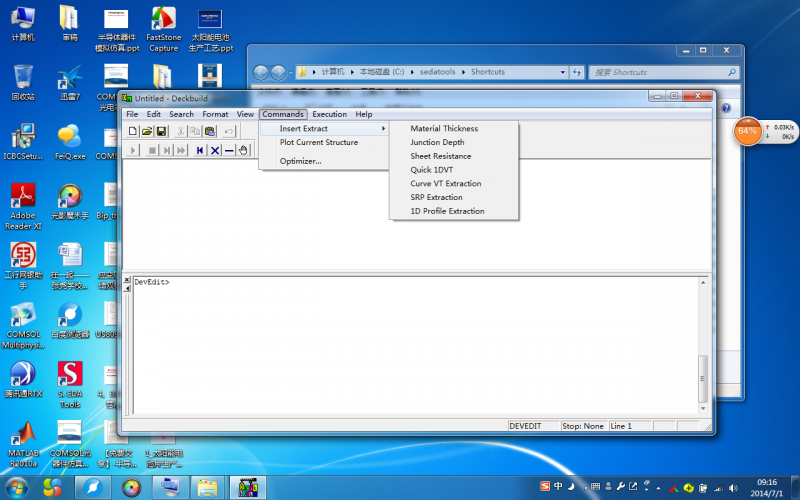Image resolution: width=800 pixels, height=500 pixels.
Task: Click the Copy toolbar icon
Action: coord(195,132)
